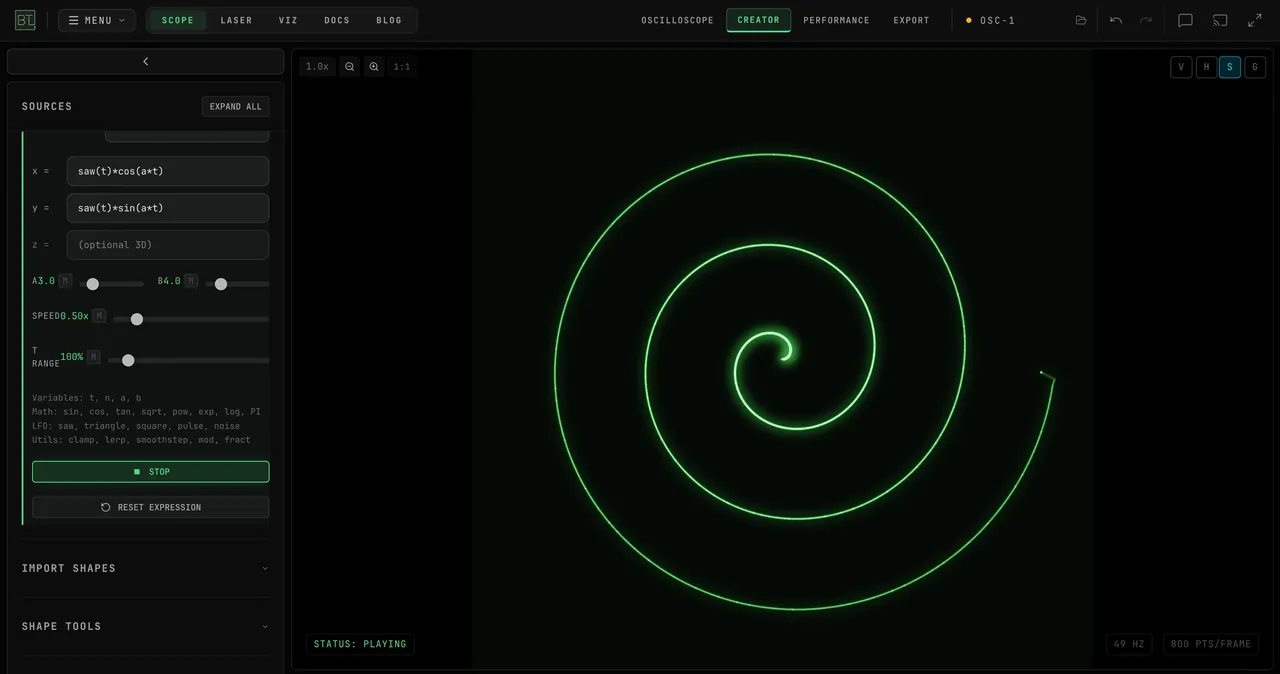Toggle the M button for parameter B
The width and height of the screenshot is (1280, 674).
point(191,281)
